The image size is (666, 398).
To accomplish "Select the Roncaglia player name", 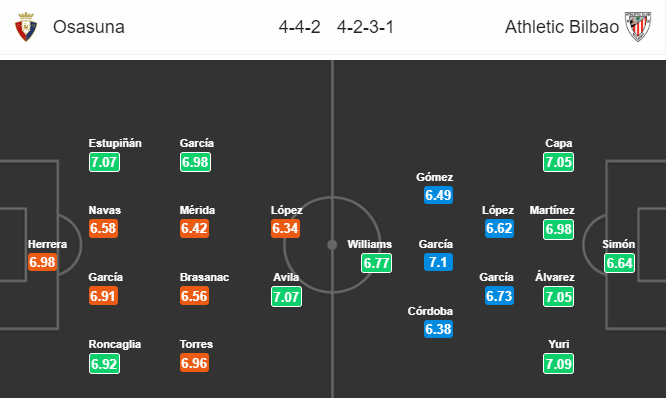I will (115, 344).
